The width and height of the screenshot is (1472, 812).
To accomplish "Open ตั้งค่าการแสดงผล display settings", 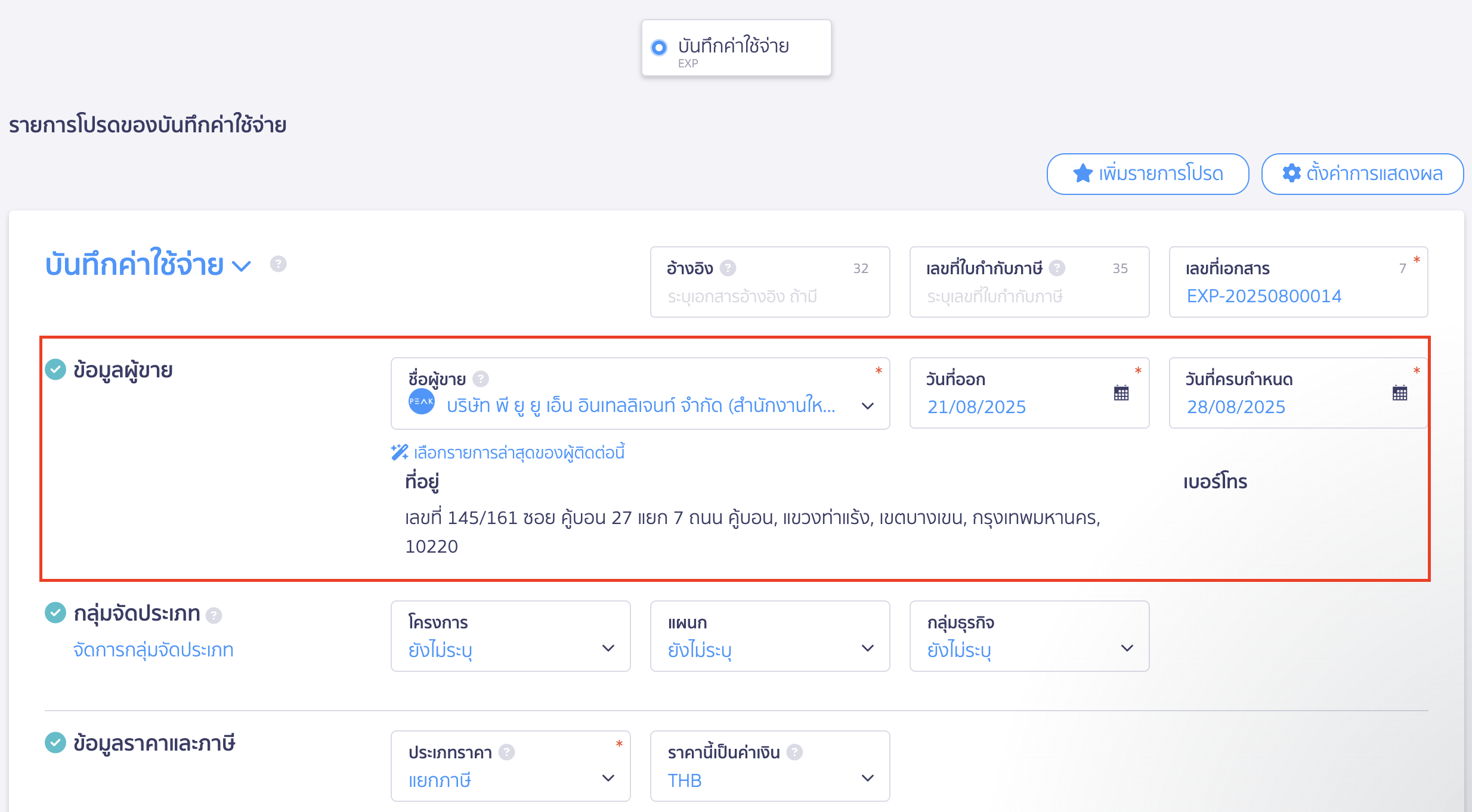I will [x=1362, y=174].
